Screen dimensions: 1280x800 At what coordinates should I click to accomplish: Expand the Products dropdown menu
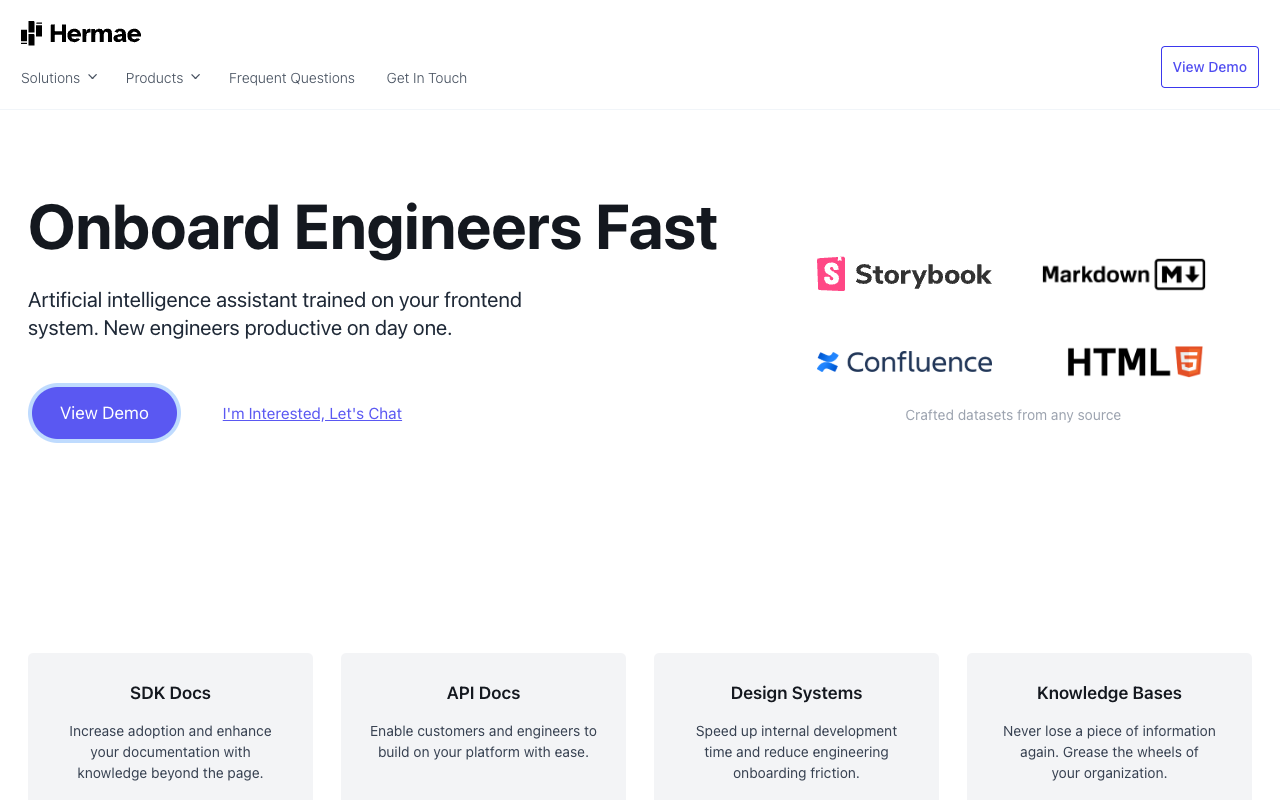coord(163,78)
